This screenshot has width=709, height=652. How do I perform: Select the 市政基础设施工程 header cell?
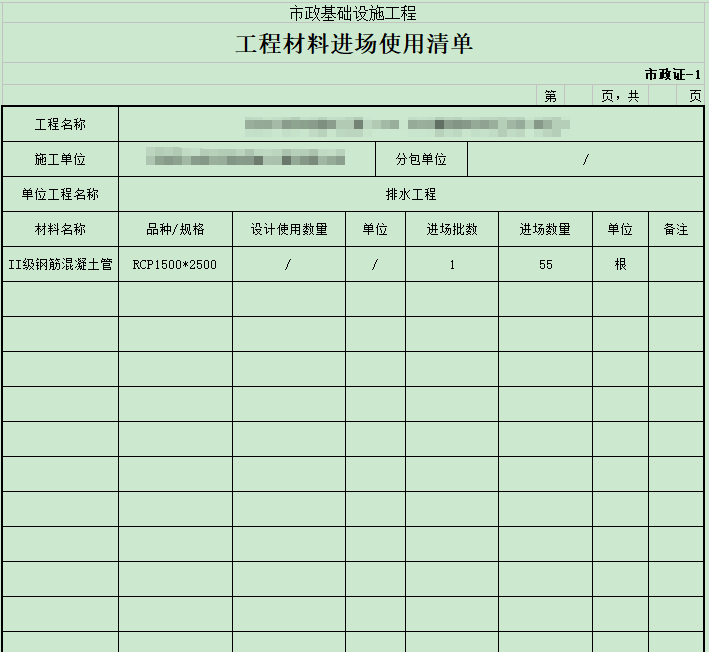pos(354,13)
